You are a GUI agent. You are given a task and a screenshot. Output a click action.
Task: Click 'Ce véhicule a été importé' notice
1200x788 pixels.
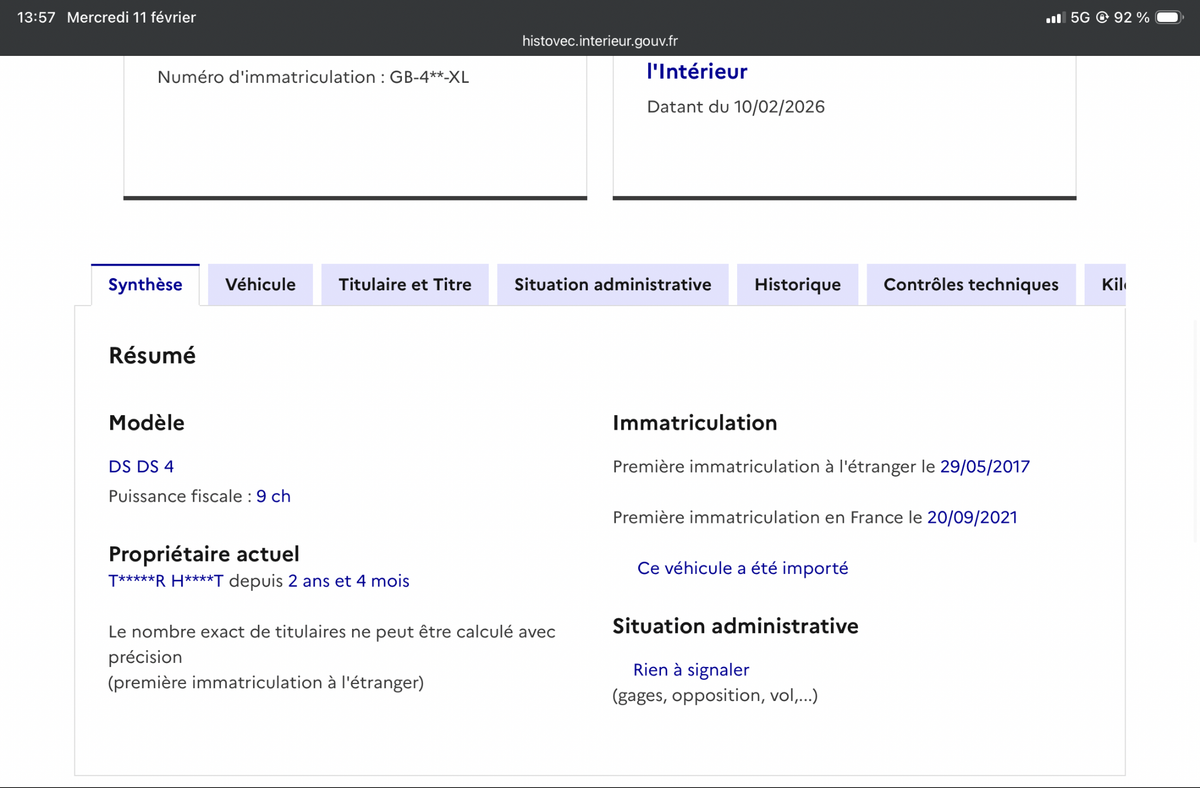click(x=742, y=568)
